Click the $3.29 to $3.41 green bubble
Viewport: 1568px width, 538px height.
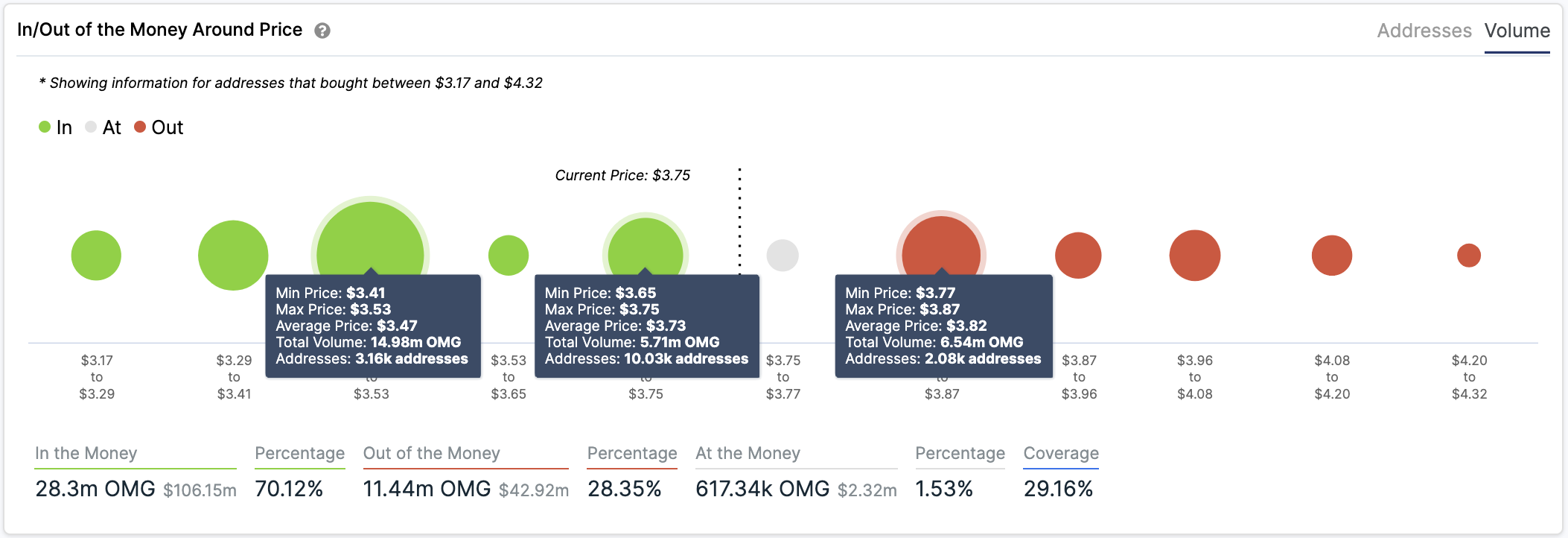point(233,255)
